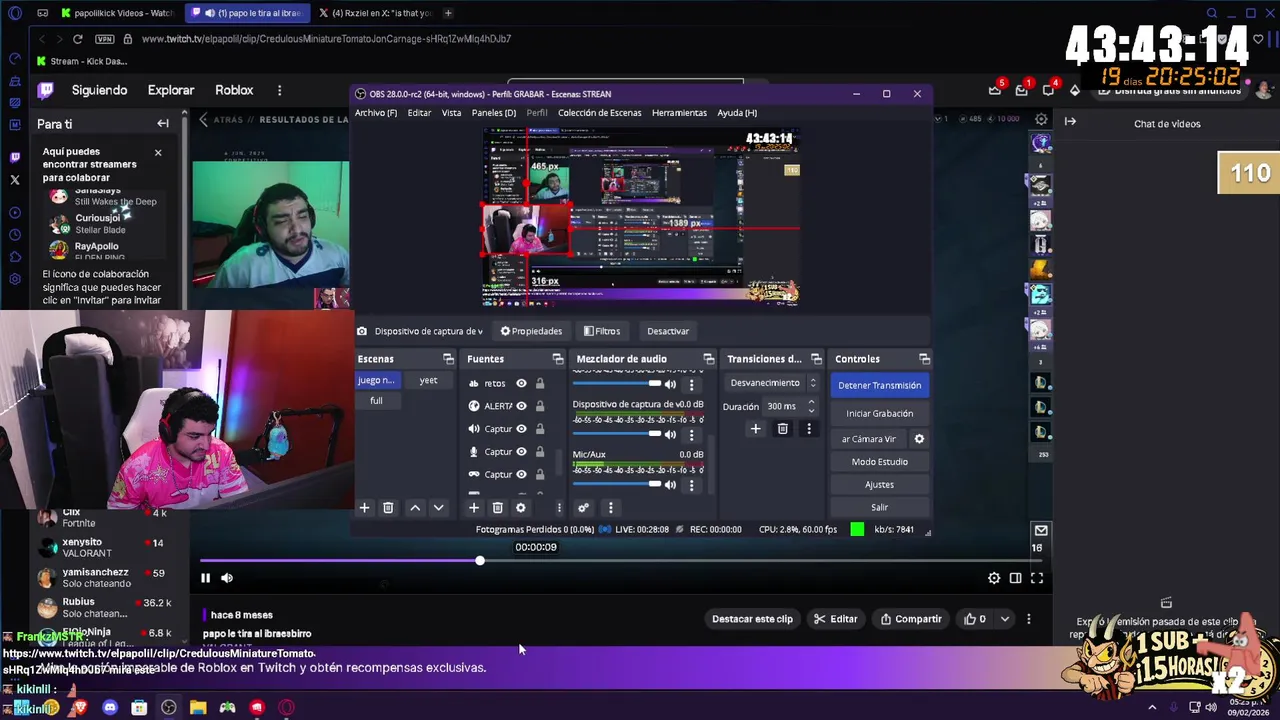Enable Modo Estudio in OBS
This screenshot has width=1280, height=720.
pyautogui.click(x=879, y=462)
